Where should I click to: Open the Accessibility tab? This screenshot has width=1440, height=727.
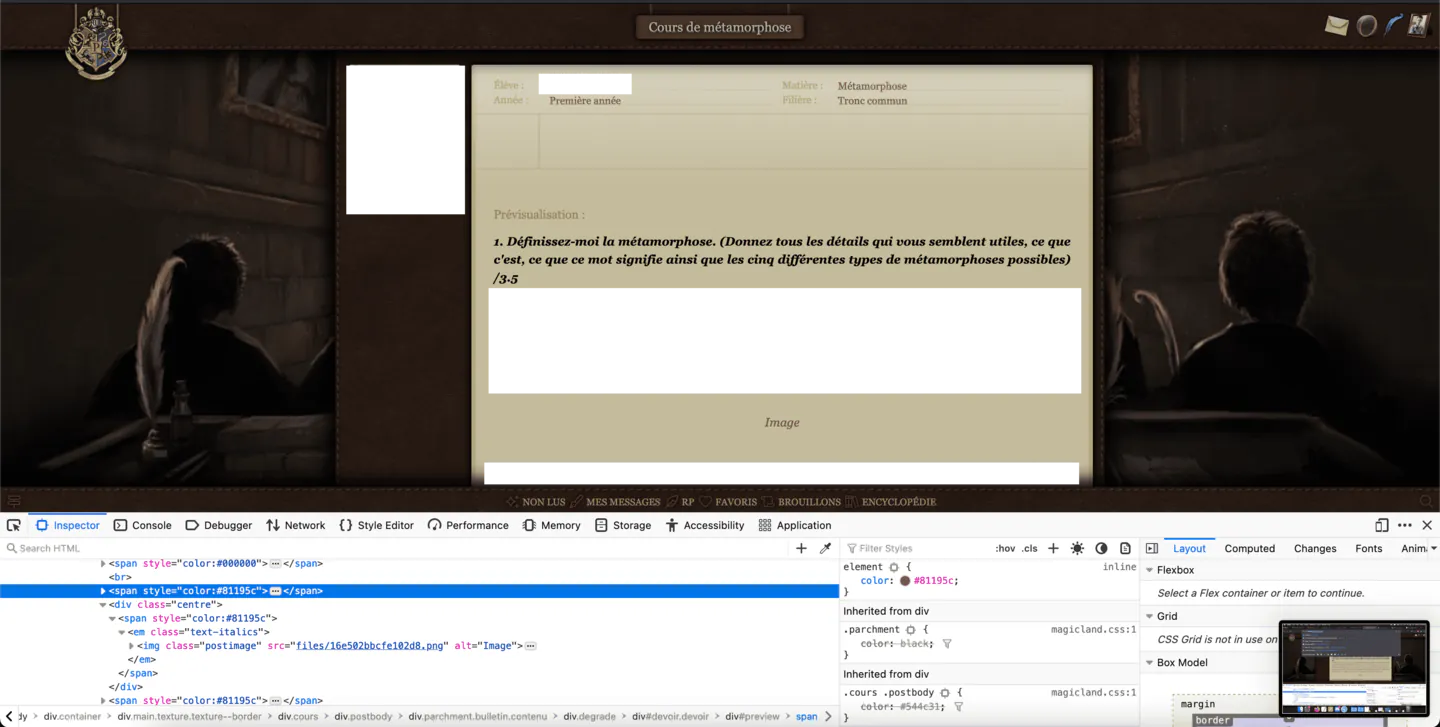705,525
